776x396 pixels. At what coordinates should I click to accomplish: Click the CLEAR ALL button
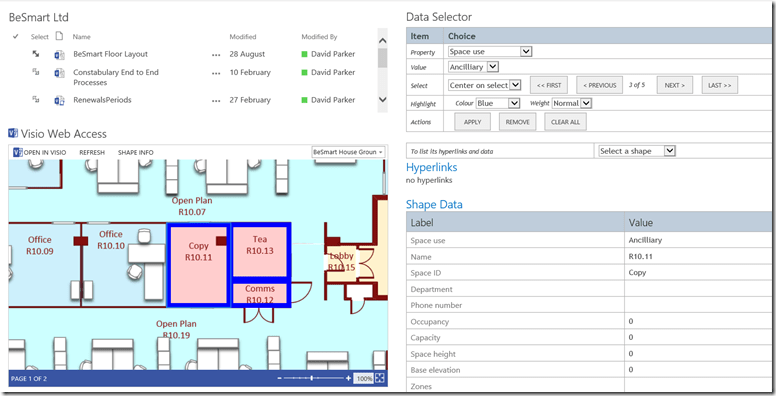(x=565, y=122)
